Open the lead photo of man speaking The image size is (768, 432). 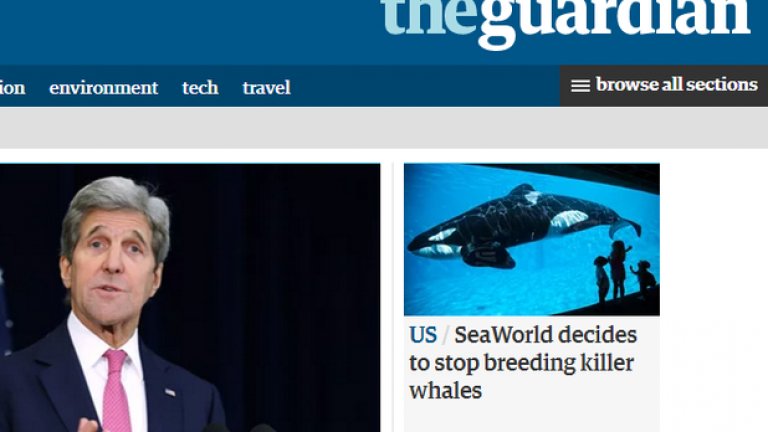click(x=190, y=298)
